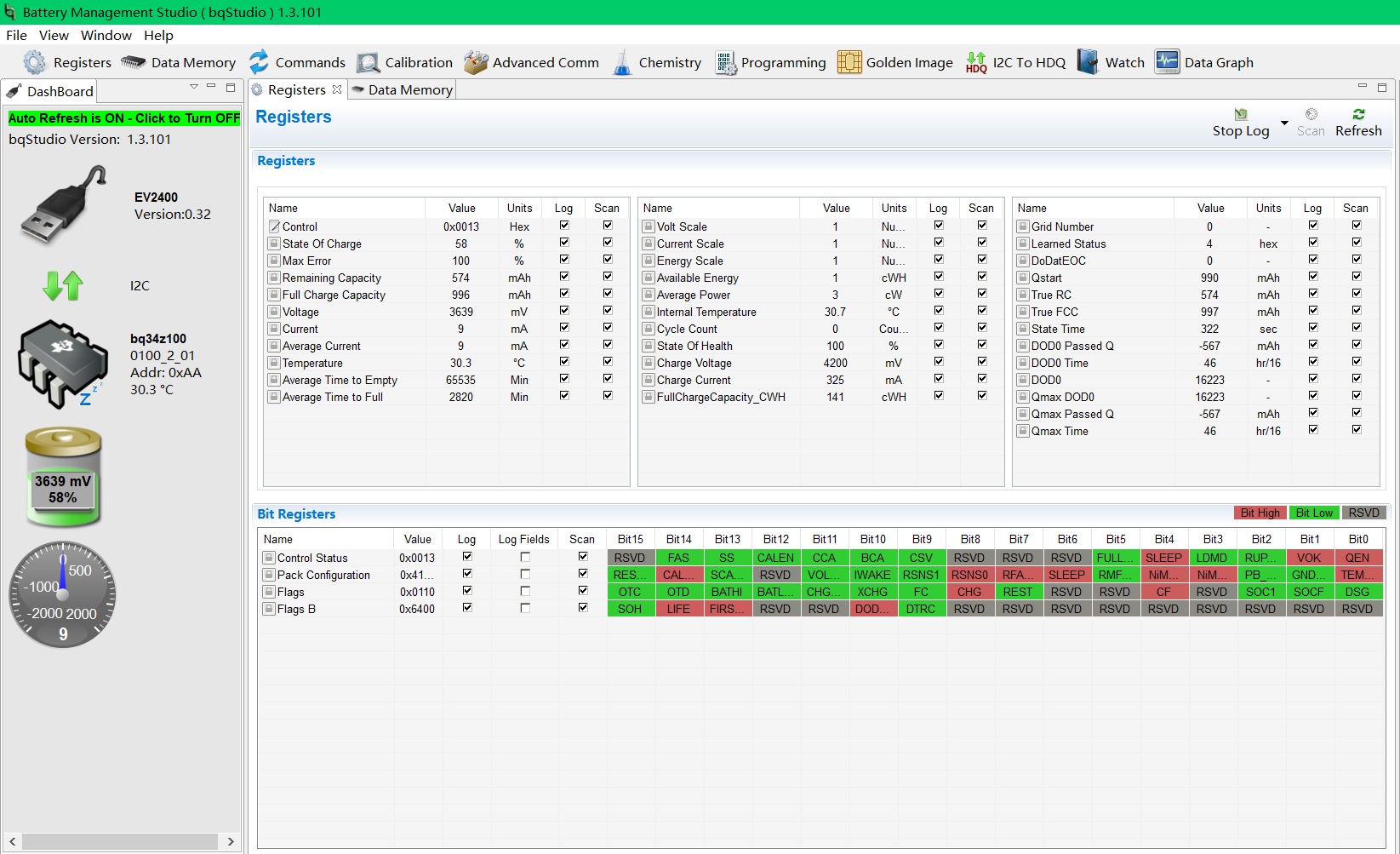The width and height of the screenshot is (1400, 854).
Task: Open the DashBoard view menu arrow
Action: pyautogui.click(x=194, y=87)
